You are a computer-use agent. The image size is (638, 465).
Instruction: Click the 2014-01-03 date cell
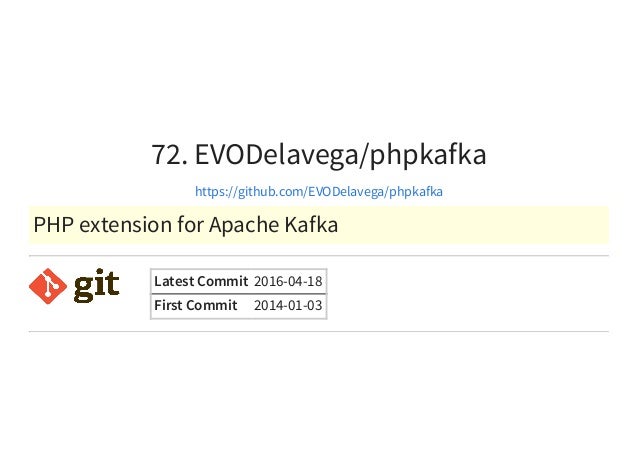(288, 306)
